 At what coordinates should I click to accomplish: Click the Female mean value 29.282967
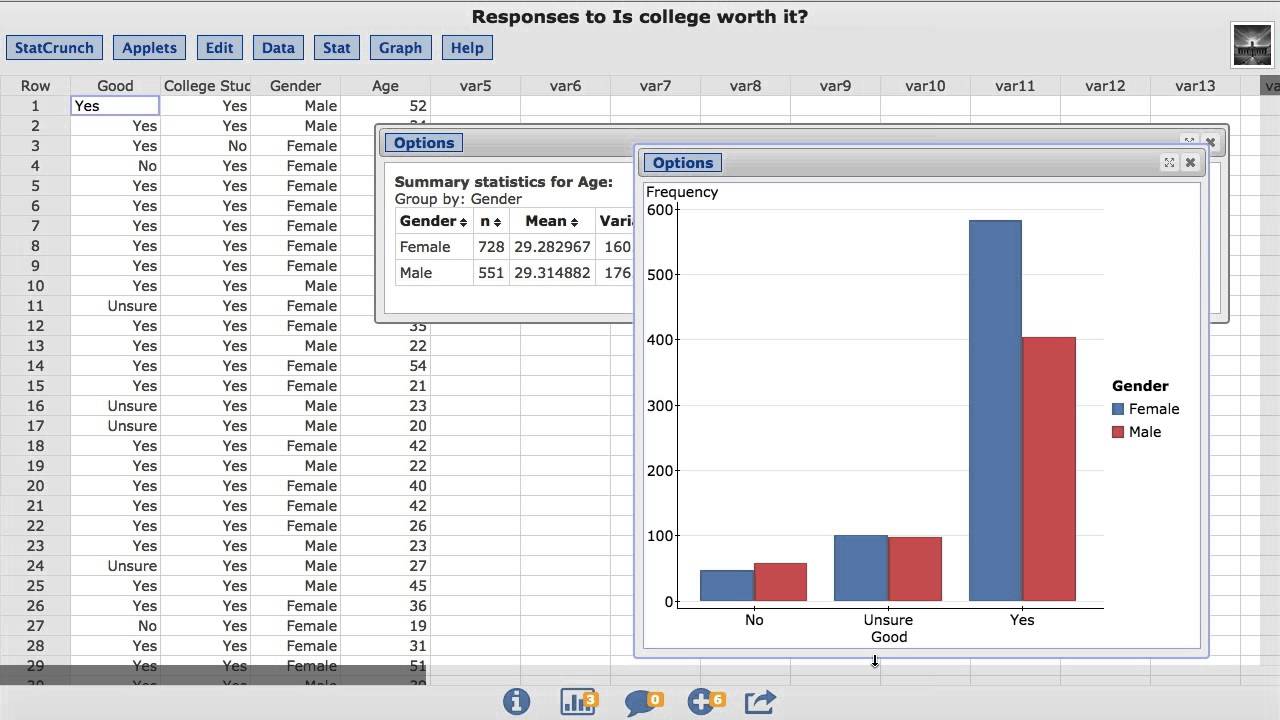click(552, 247)
